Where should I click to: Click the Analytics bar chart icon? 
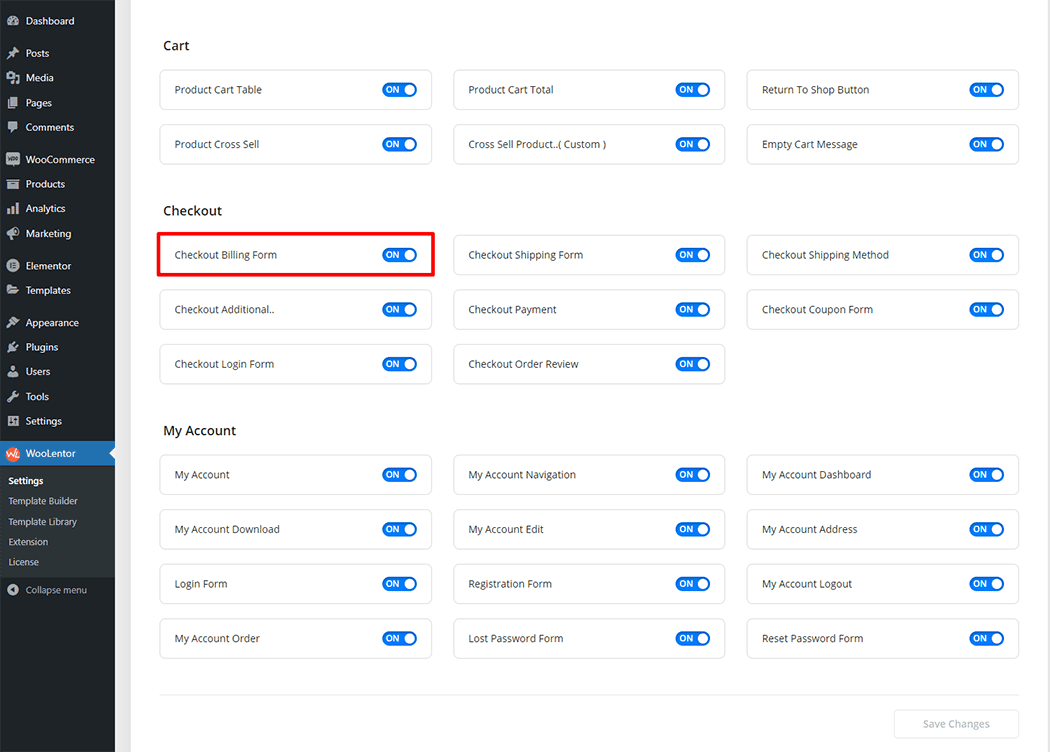pyautogui.click(x=13, y=209)
